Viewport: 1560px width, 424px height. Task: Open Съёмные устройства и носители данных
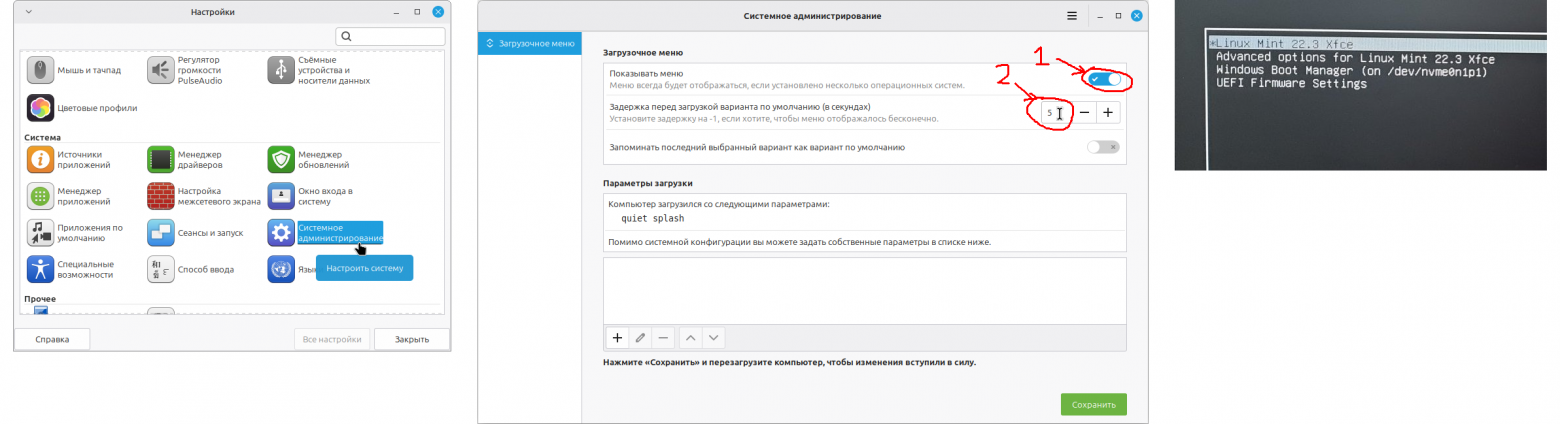pyautogui.click(x=280, y=71)
